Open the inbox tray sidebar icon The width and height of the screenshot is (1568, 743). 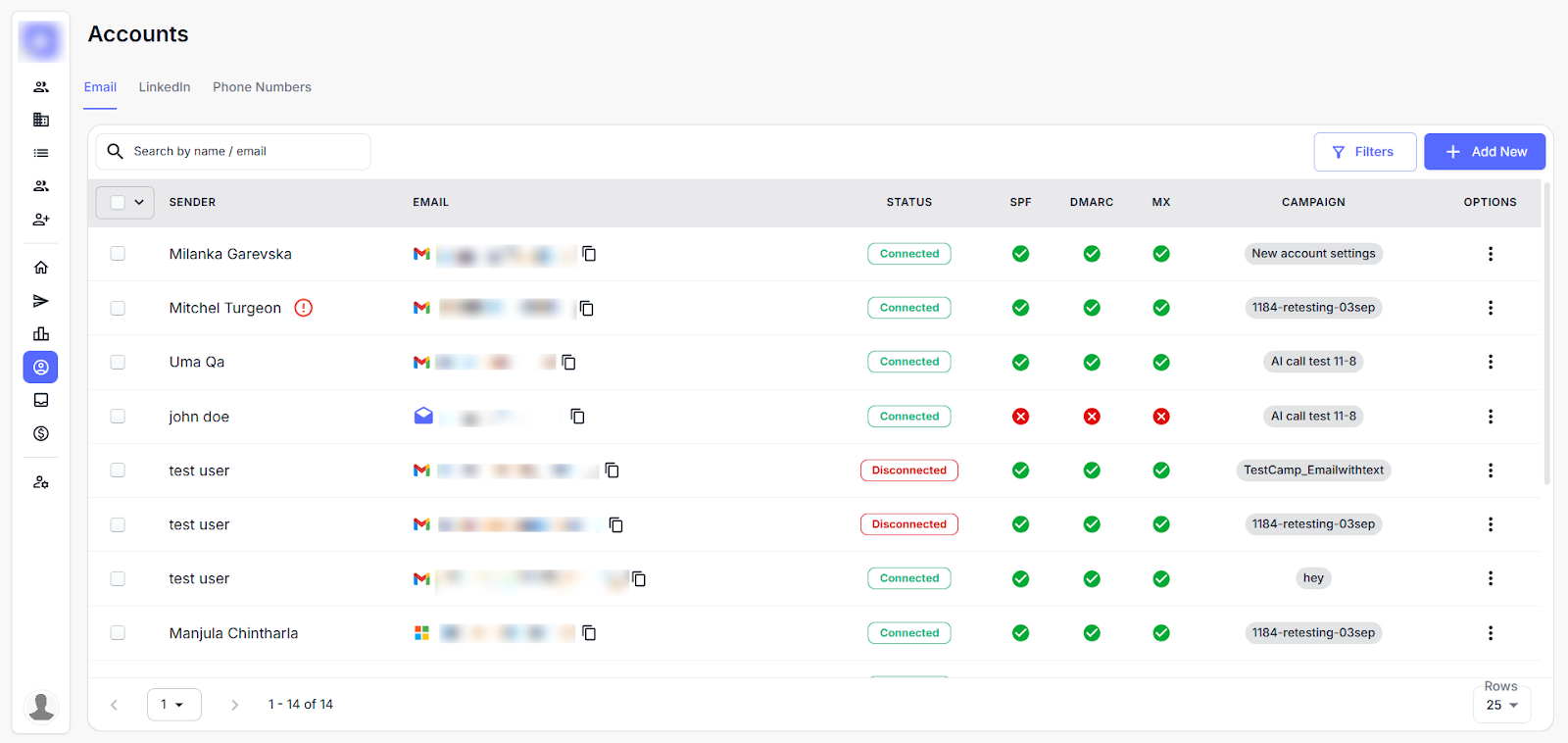coord(41,400)
